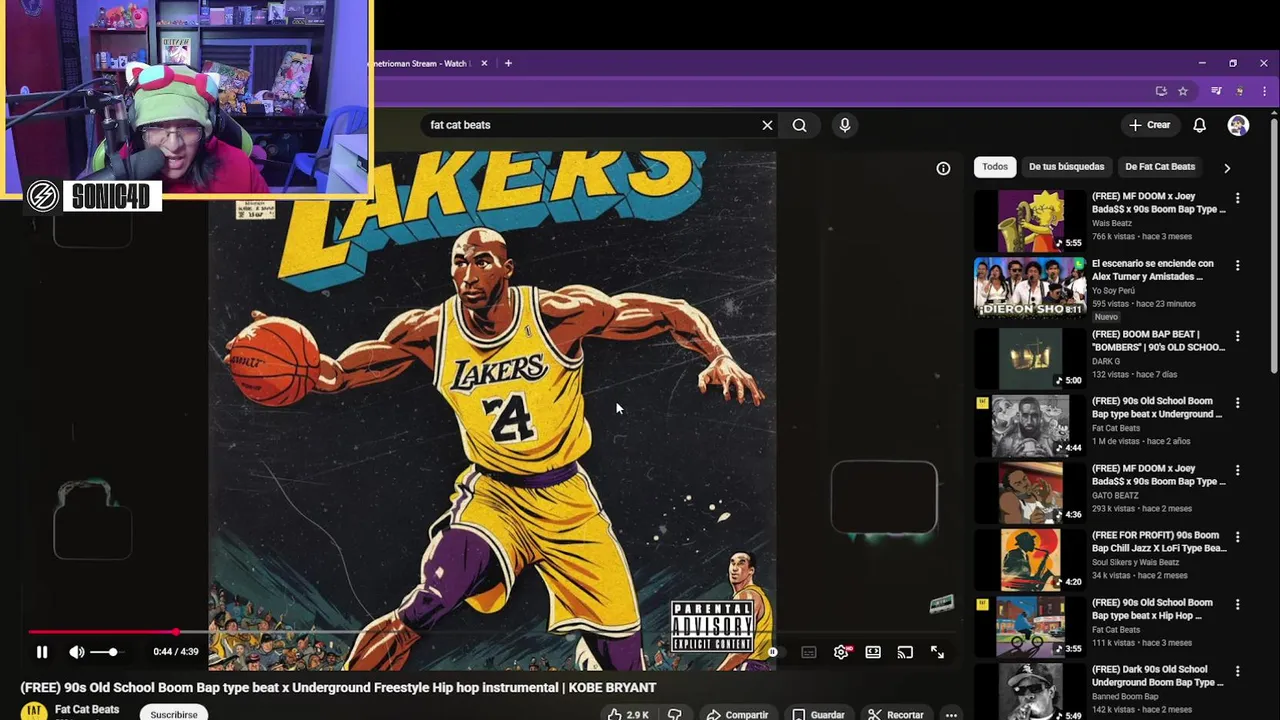Clear the search box text

click(x=767, y=125)
